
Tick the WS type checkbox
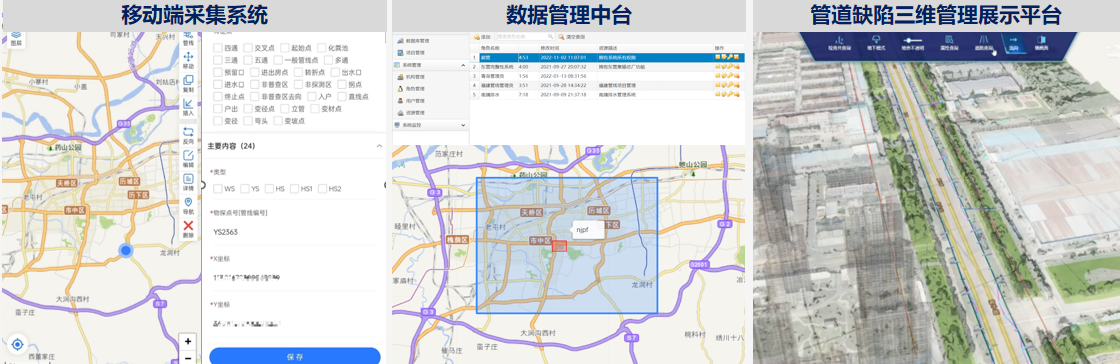pyautogui.click(x=218, y=188)
